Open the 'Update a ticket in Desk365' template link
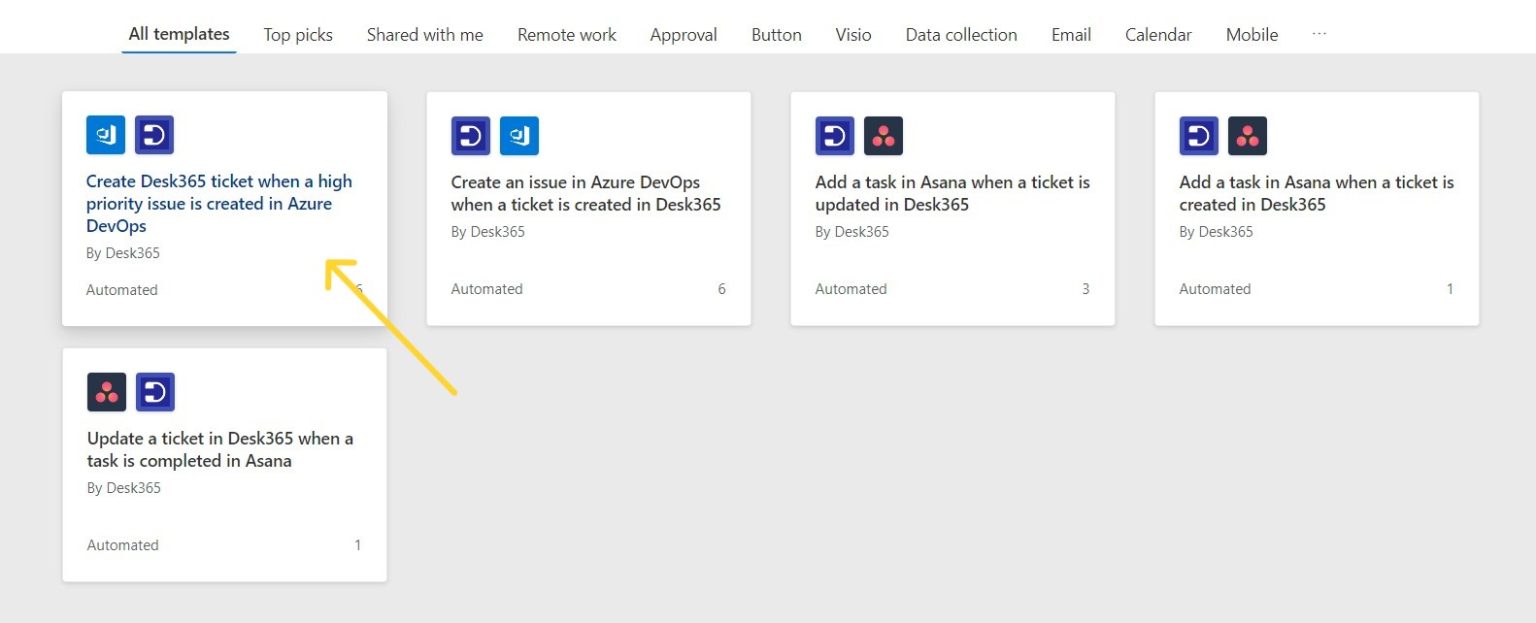The height and width of the screenshot is (623, 1536). (x=220, y=449)
